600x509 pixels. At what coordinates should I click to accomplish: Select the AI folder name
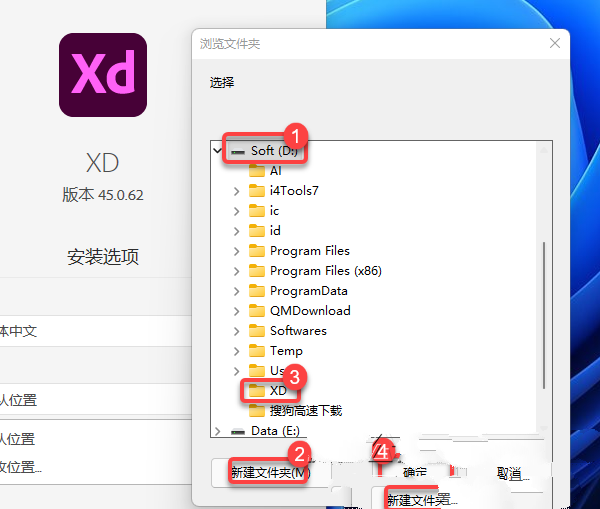276,171
